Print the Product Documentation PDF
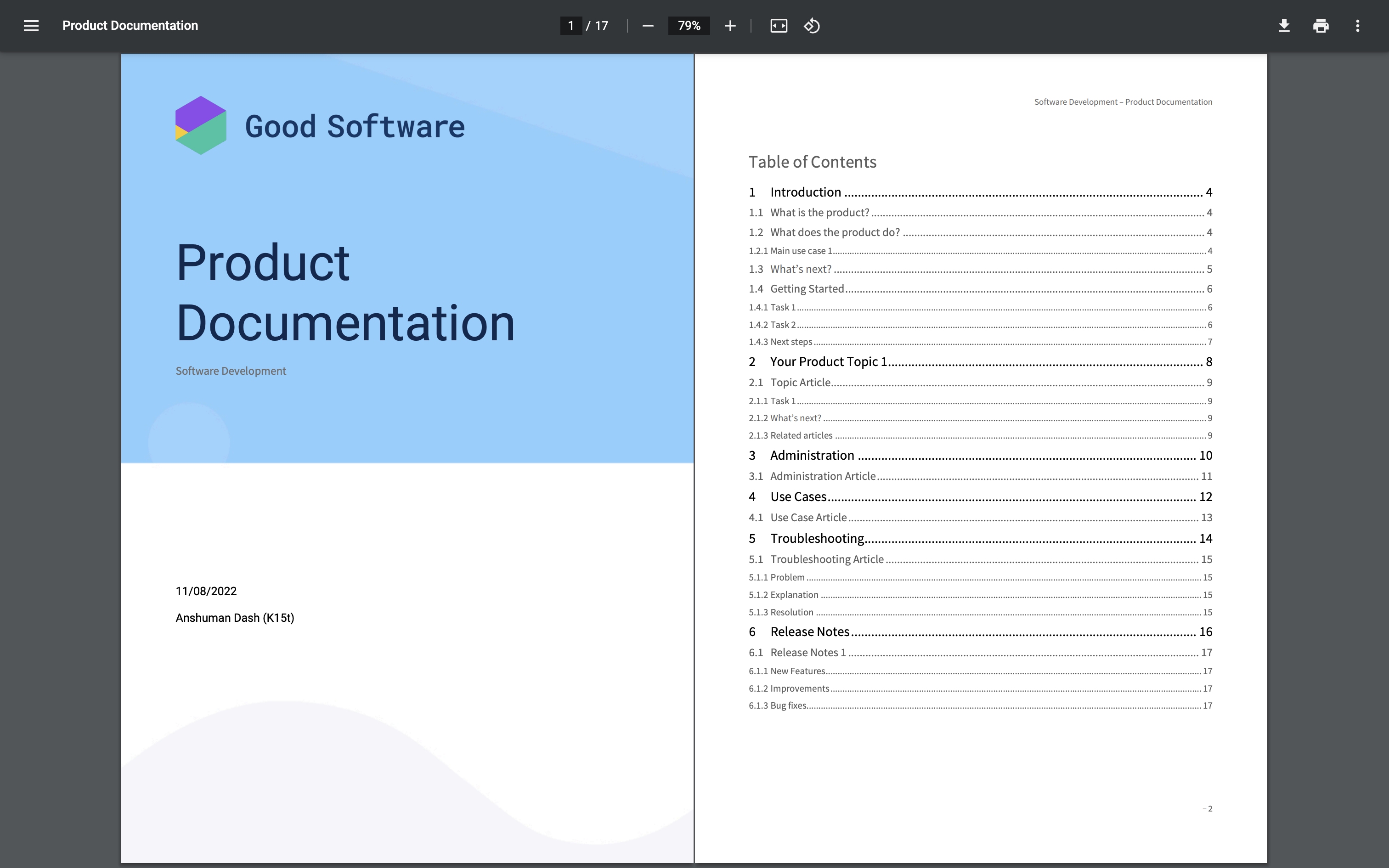 [1321, 26]
